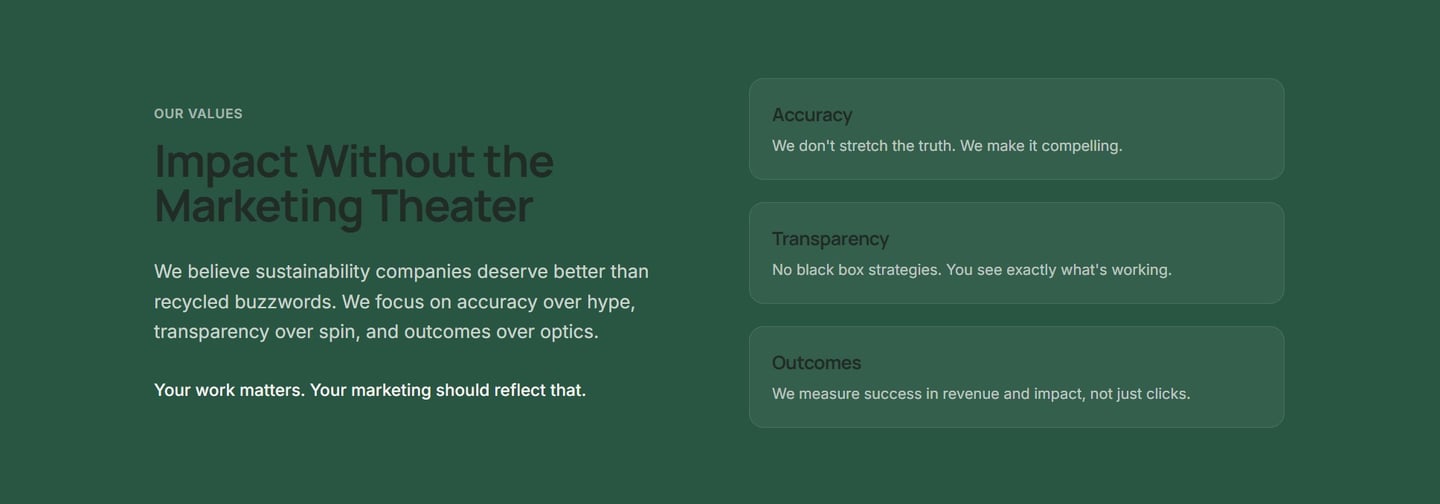
Task: Click the word Without in the heading
Action: point(390,162)
